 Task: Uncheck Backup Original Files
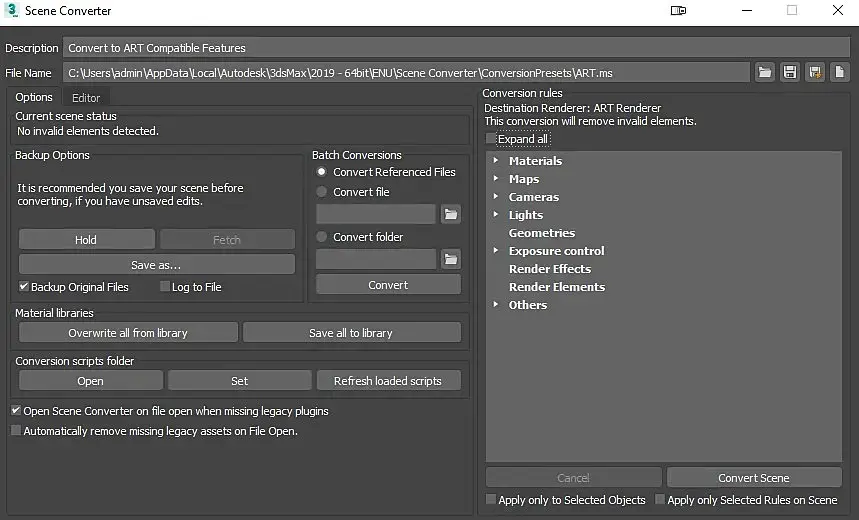[24, 287]
